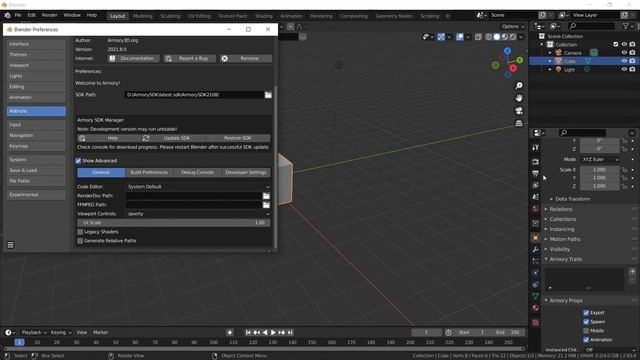
Task: Open the Object Data green triangle tab
Action: tap(536, 296)
